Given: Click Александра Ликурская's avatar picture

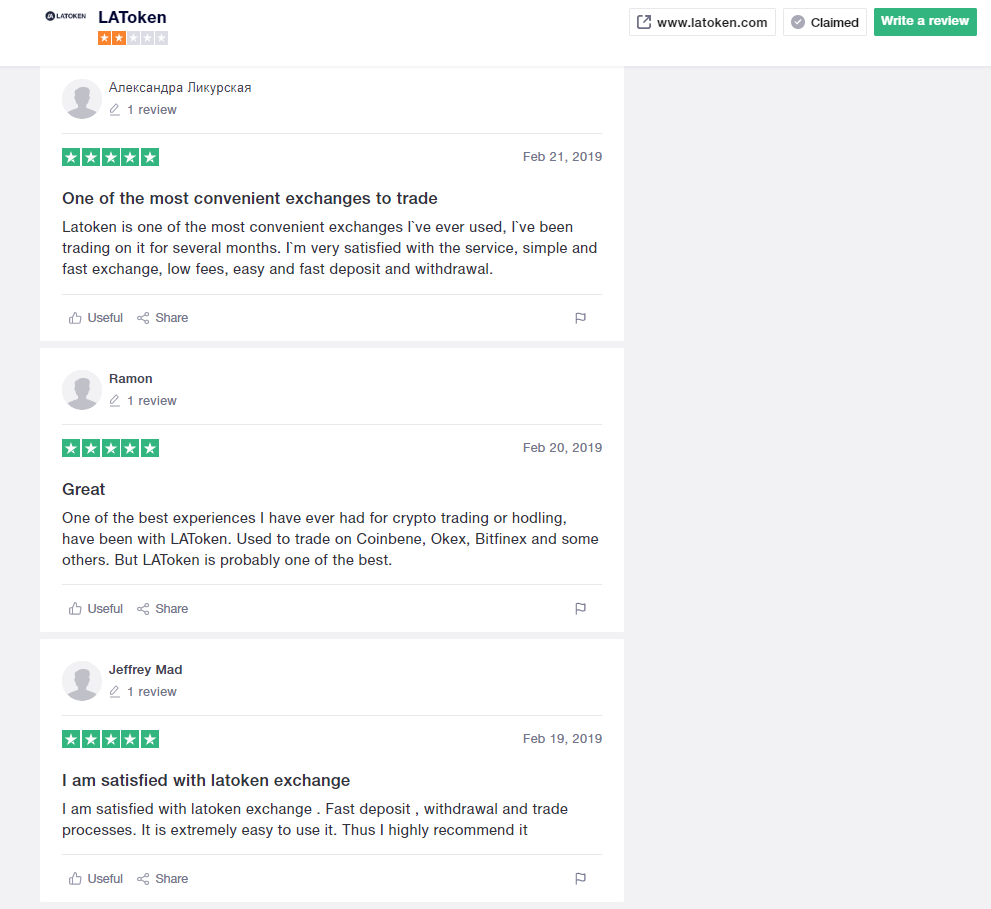Looking at the screenshot, I should (x=82, y=99).
